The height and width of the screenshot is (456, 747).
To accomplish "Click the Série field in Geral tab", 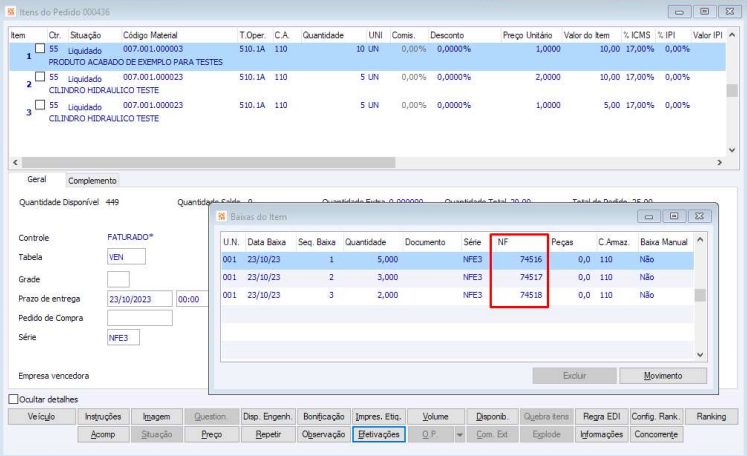I will (x=123, y=337).
